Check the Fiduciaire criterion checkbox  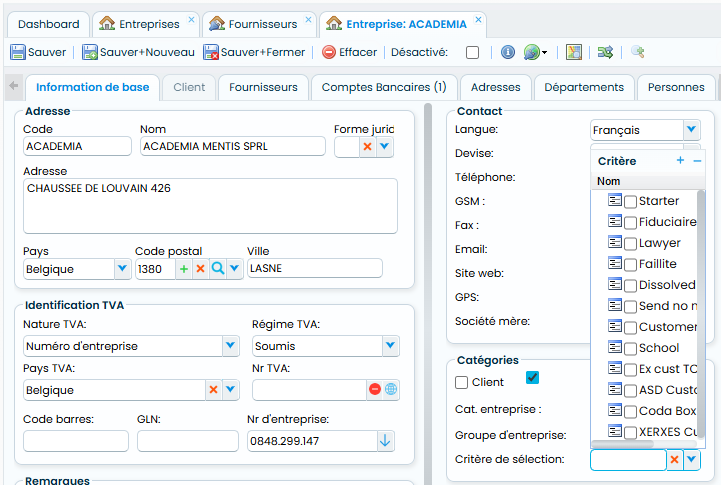coord(630,223)
